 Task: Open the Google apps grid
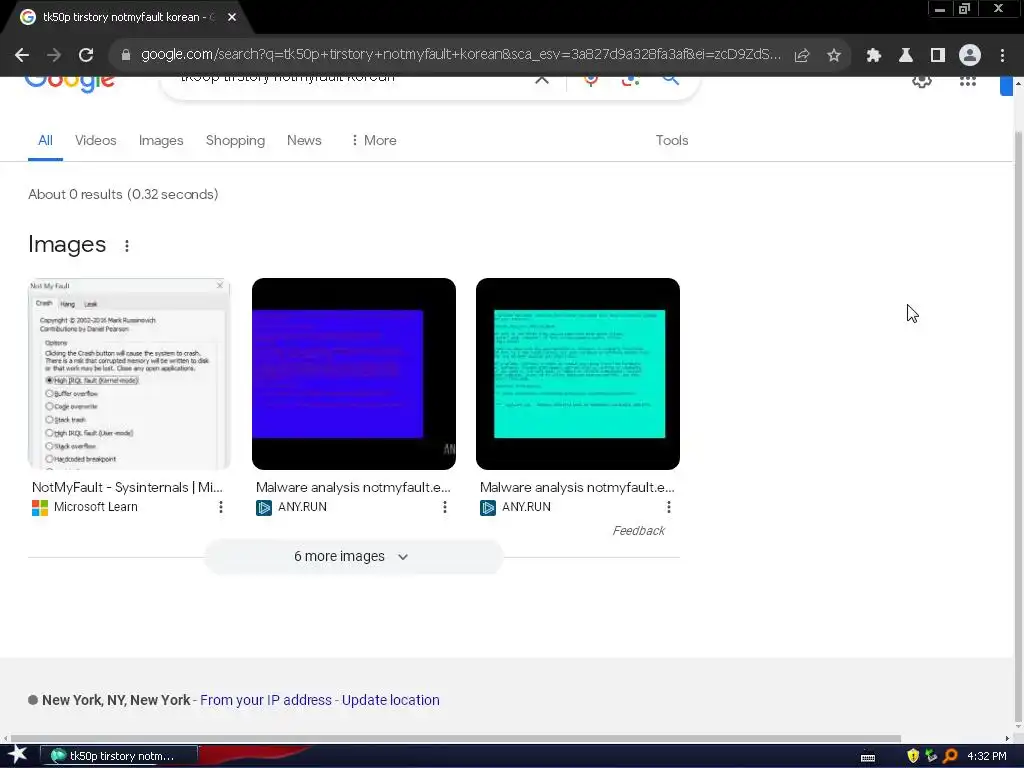968,82
